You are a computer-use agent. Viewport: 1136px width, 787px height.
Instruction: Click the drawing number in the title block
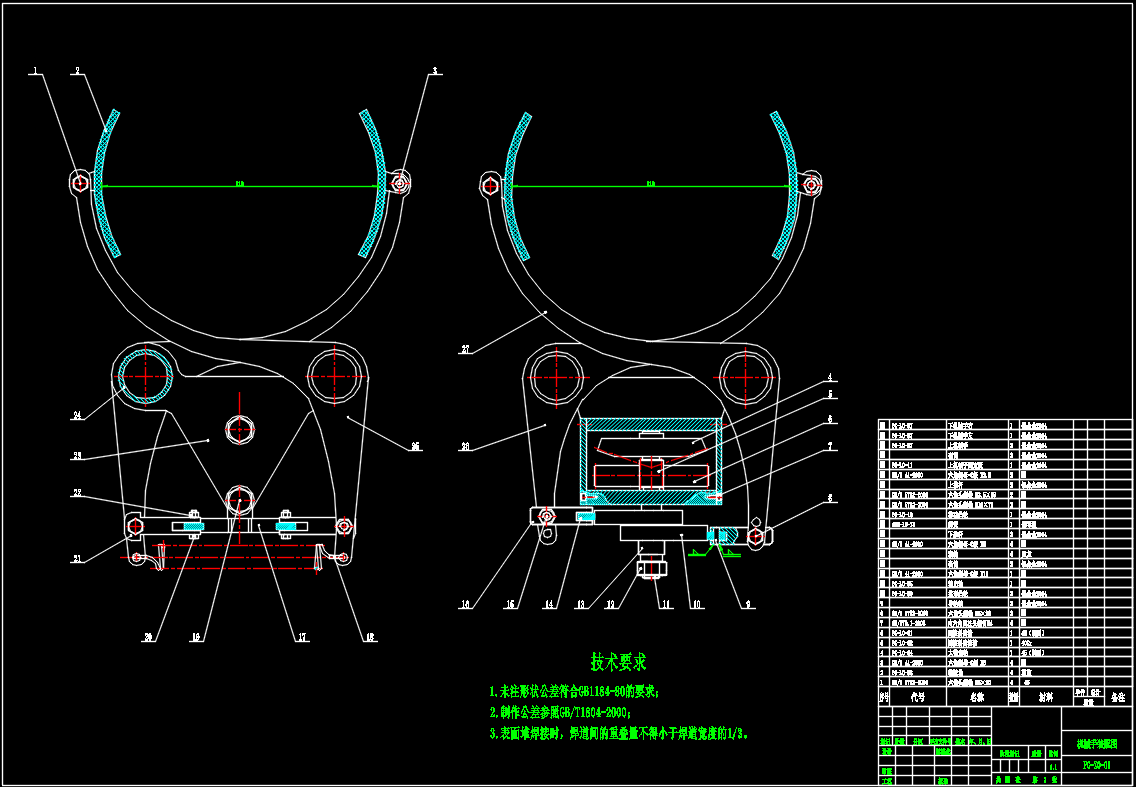tap(1097, 767)
